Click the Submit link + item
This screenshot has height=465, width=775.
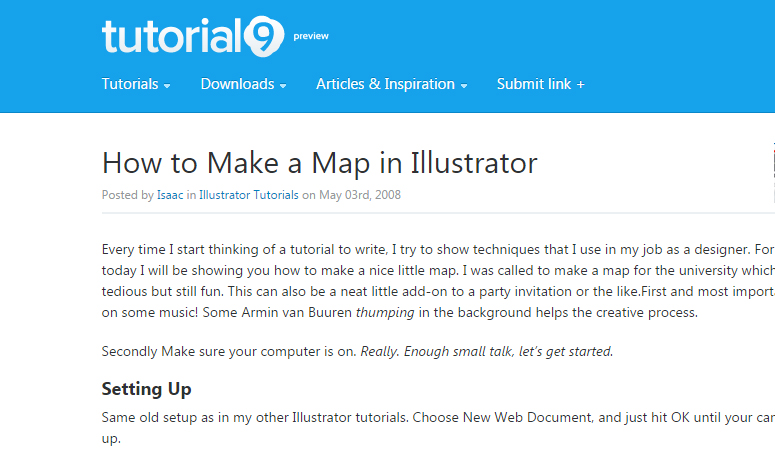coord(541,84)
